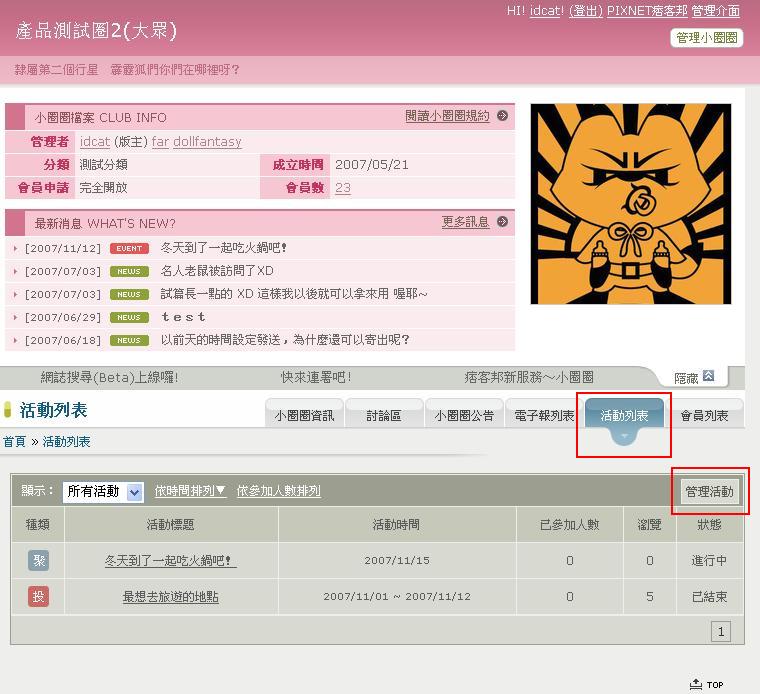Click the 管理小圈圈 button
Image resolution: width=760 pixels, height=694 pixels.
[x=707, y=38]
